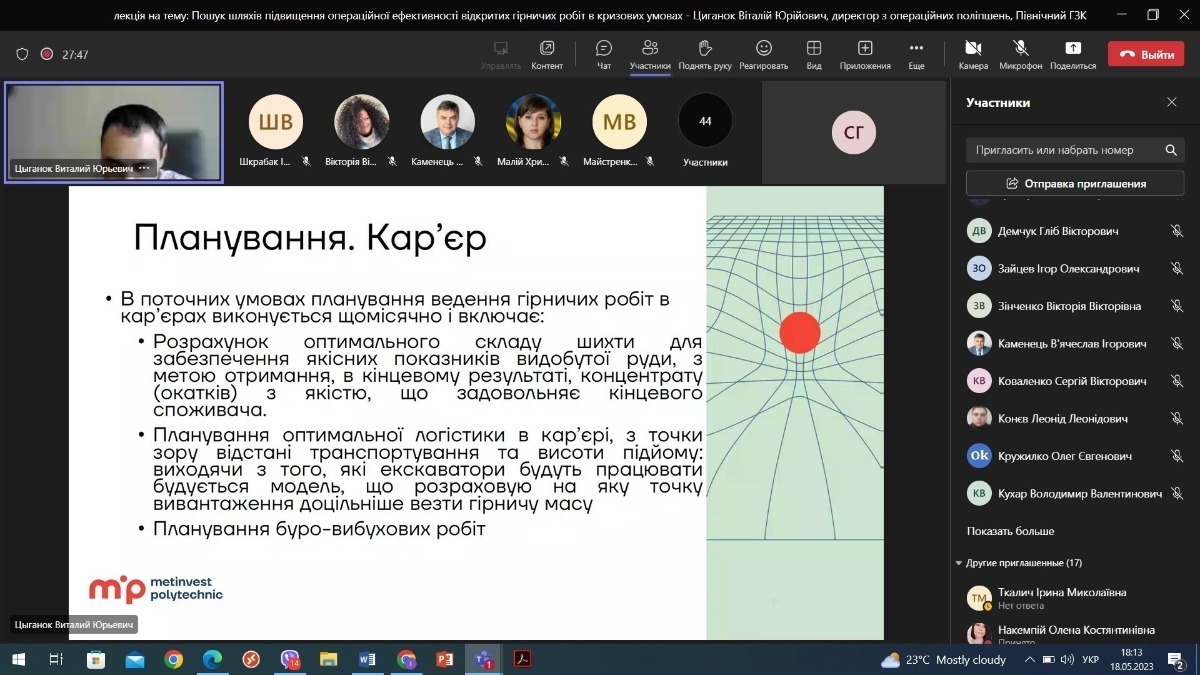The width and height of the screenshot is (1200, 675).
Task: Close the Участники side panel
Action: [1171, 103]
